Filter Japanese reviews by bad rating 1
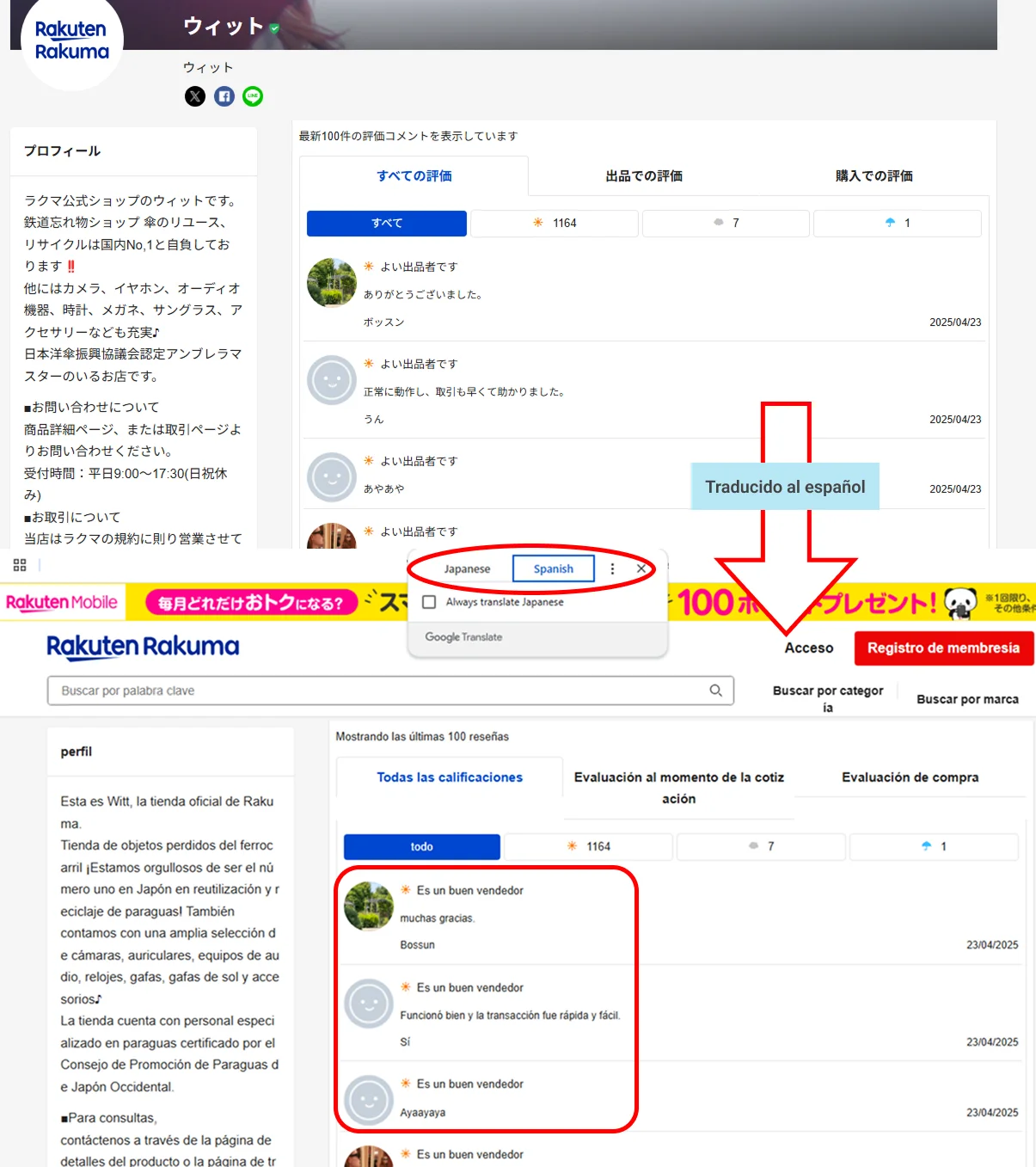The height and width of the screenshot is (1167, 1036). tap(898, 223)
